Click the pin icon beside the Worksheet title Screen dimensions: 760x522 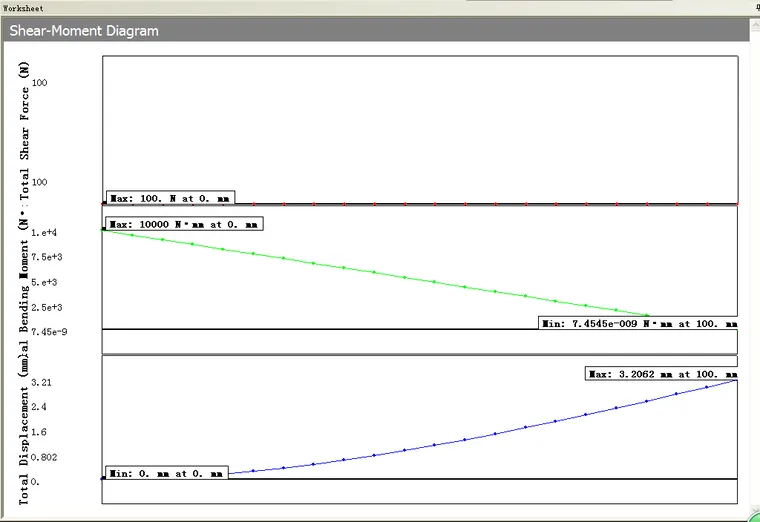pos(757,7)
